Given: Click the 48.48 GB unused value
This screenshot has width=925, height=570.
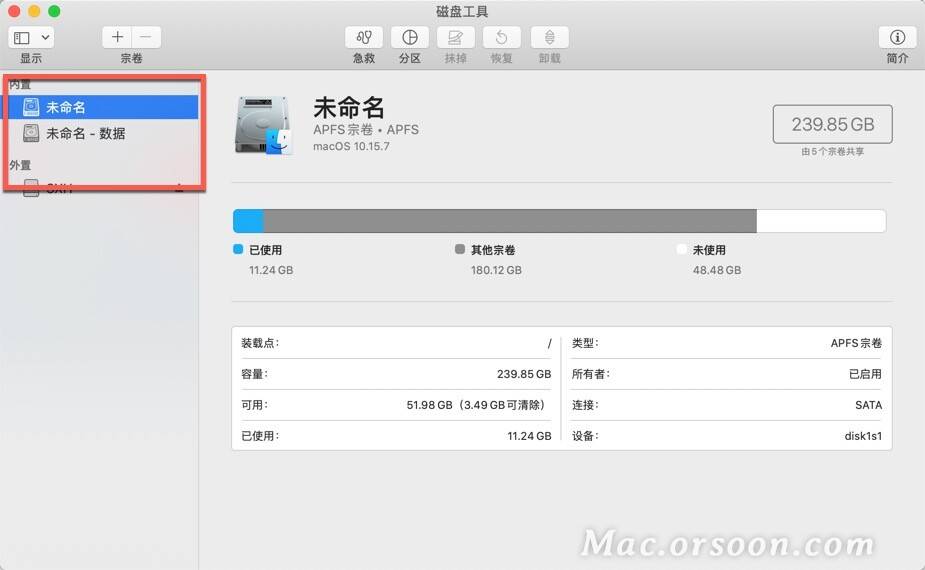Looking at the screenshot, I should tap(717, 270).
